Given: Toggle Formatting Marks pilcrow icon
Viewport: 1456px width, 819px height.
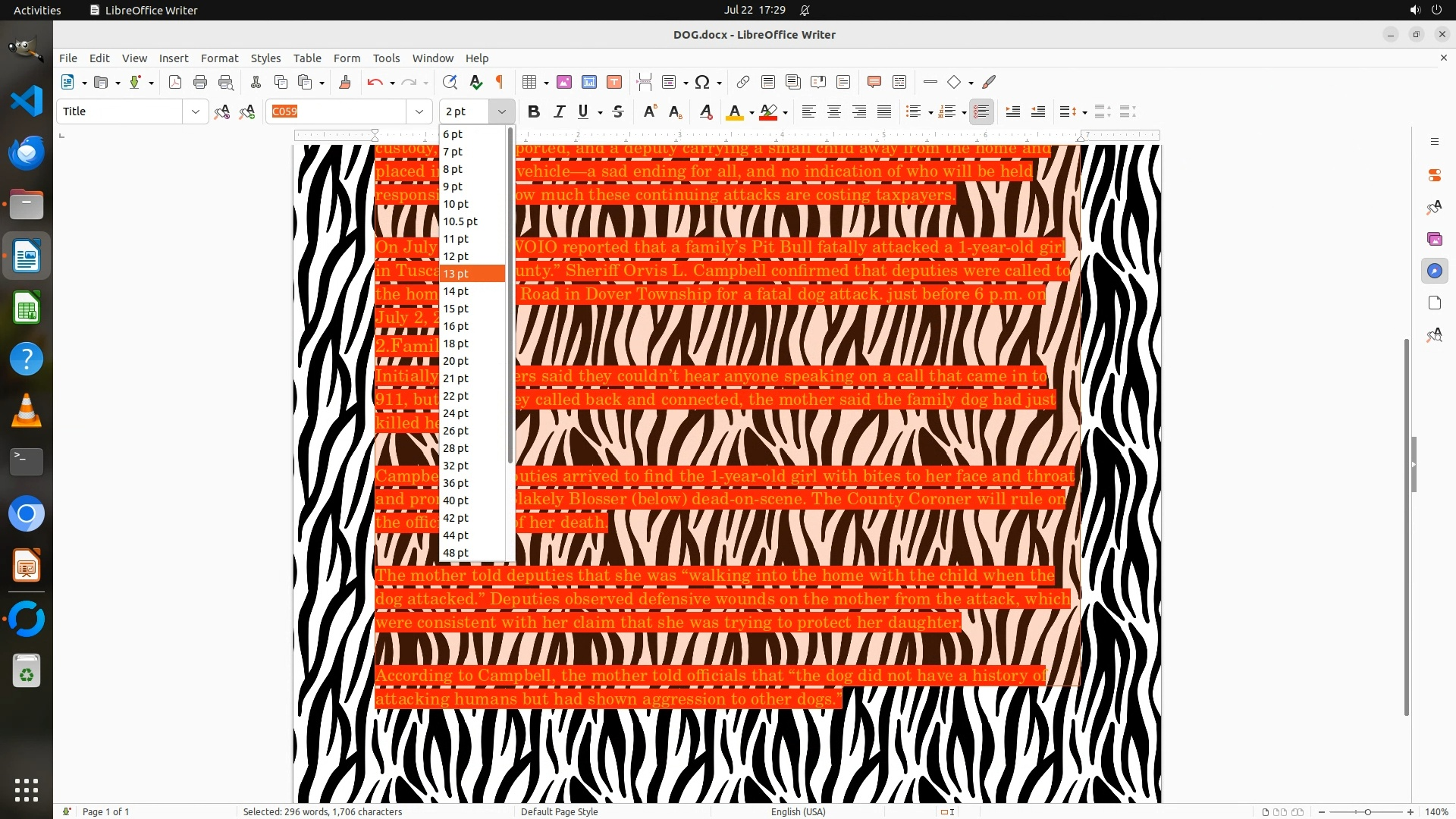Looking at the screenshot, I should point(500,82).
